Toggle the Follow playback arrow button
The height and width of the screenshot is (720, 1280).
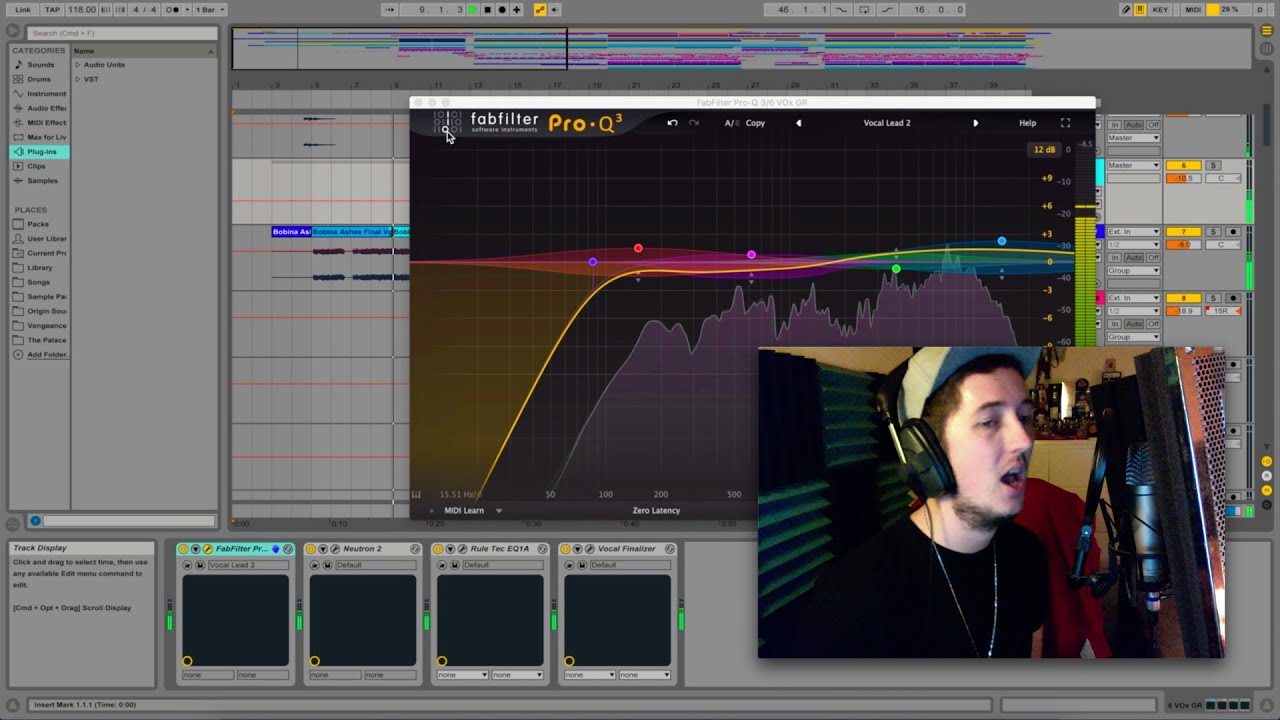pos(390,10)
